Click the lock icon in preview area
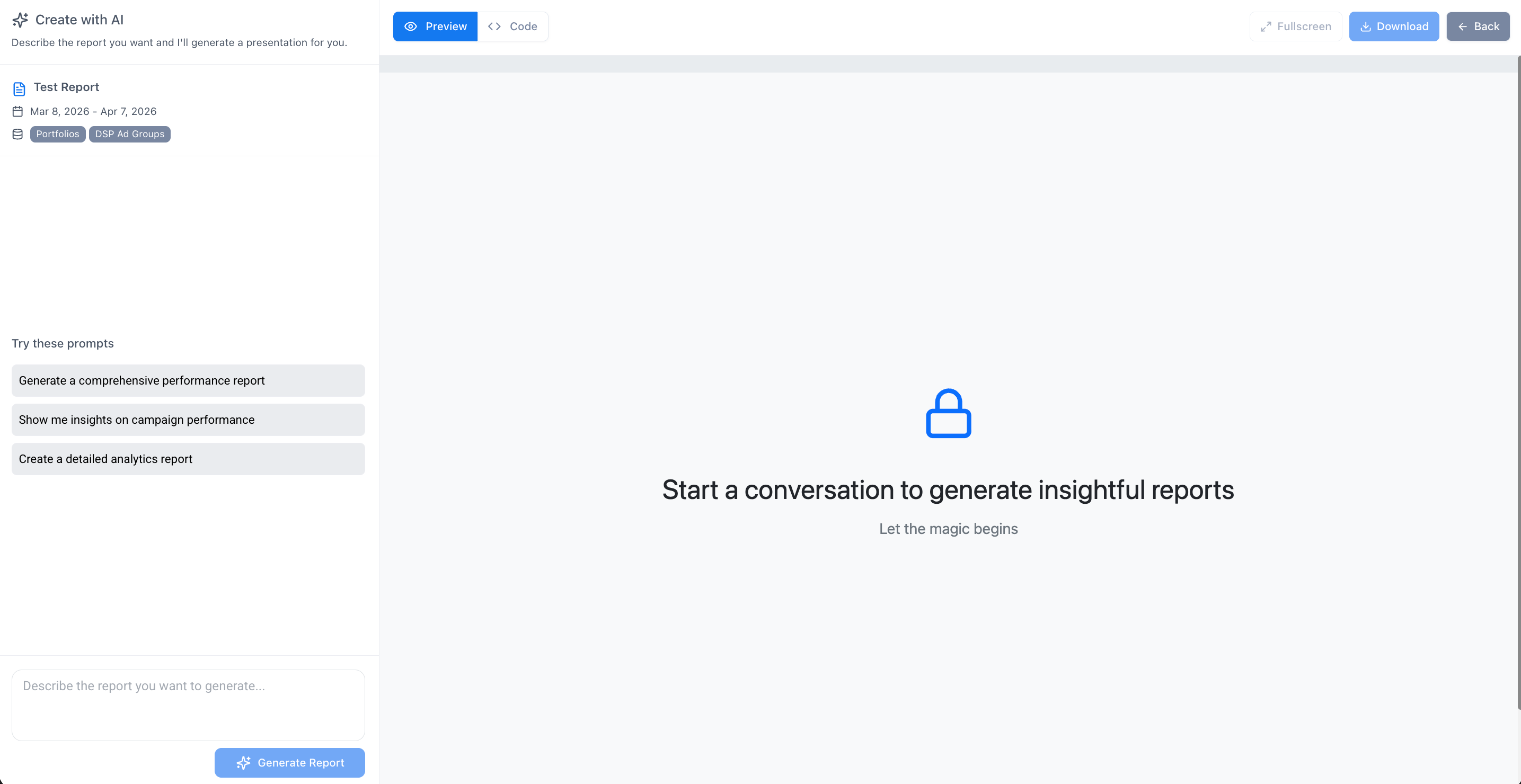Image resolution: width=1521 pixels, height=784 pixels. [948, 413]
